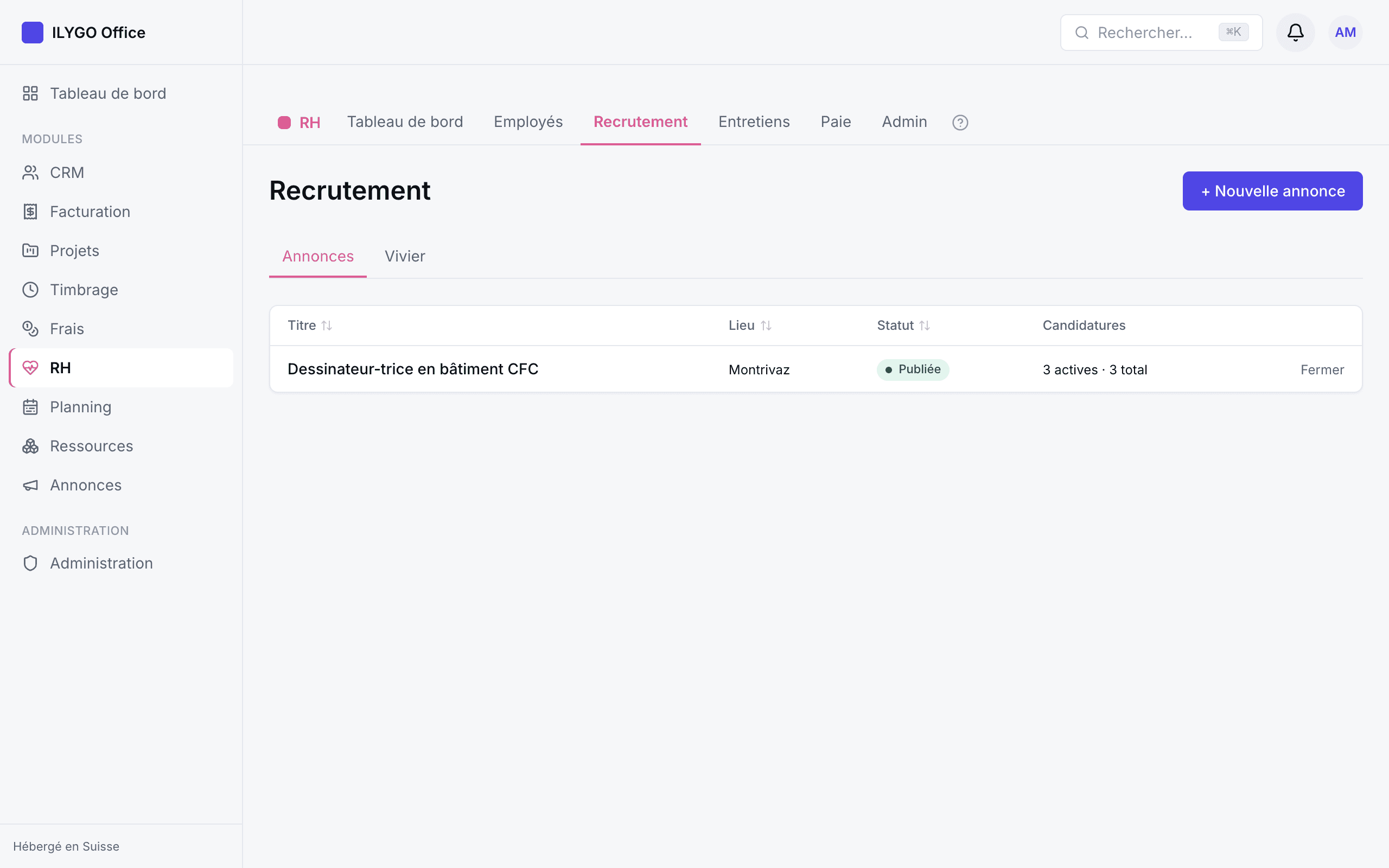Open Administration in the sidebar

(x=121, y=563)
